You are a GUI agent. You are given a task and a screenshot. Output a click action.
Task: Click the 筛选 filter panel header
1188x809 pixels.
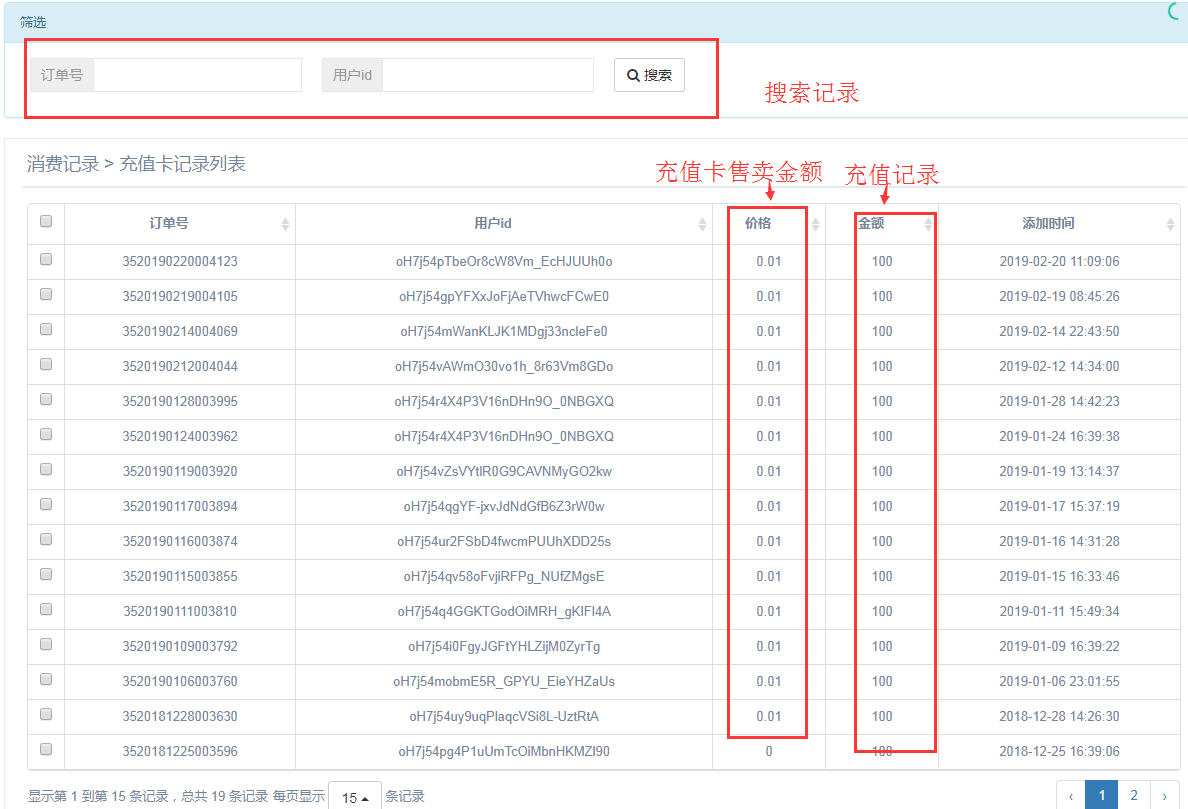coord(33,22)
